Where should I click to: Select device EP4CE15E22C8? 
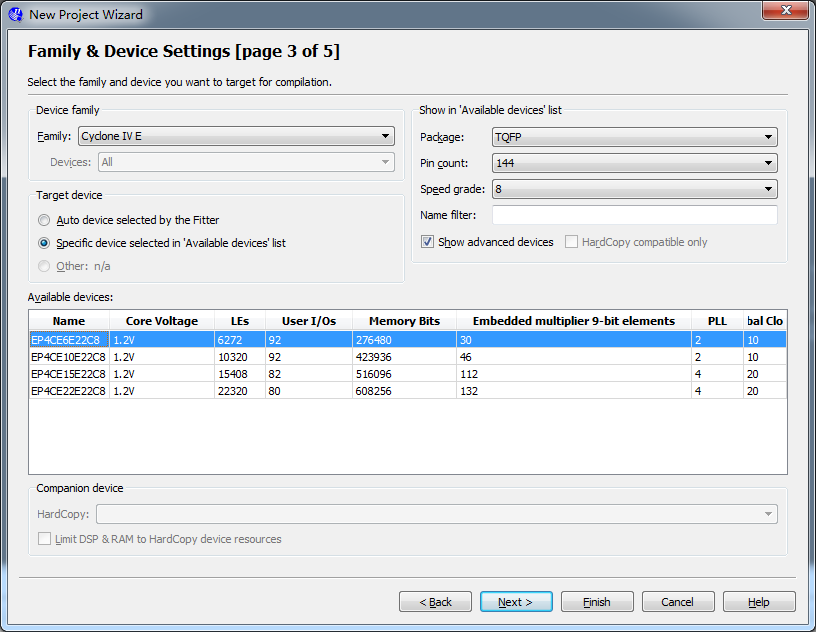69,374
